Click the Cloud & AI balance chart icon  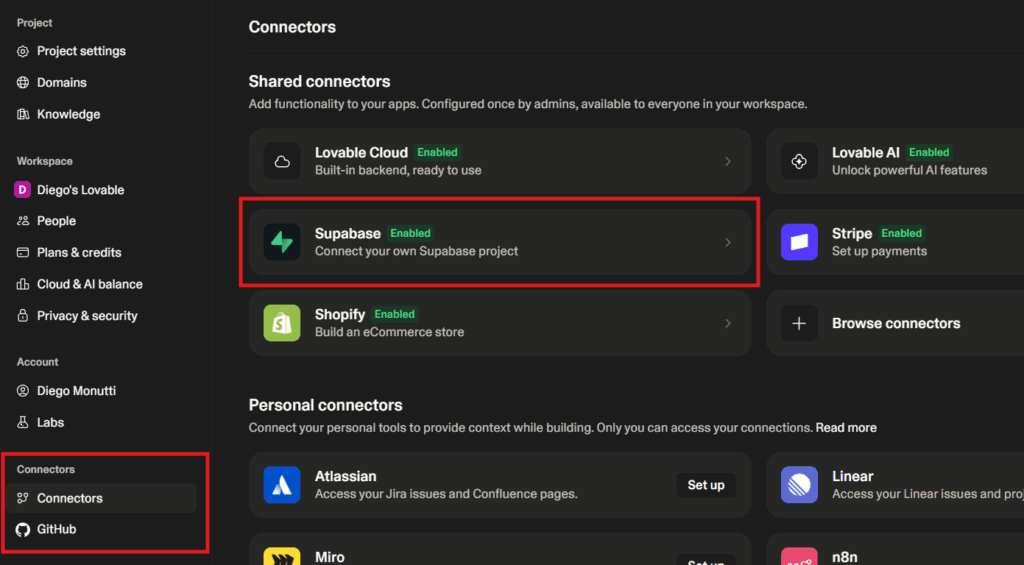(x=23, y=284)
